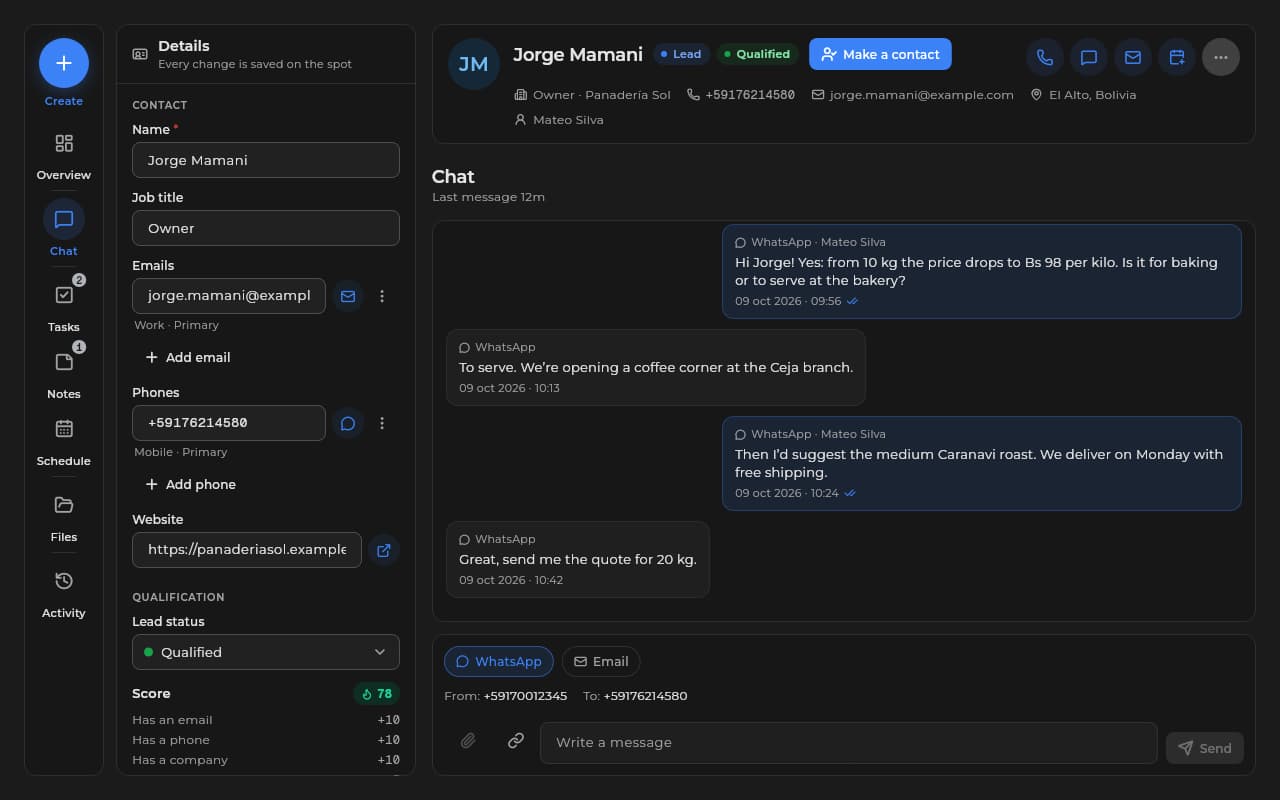
Task: Send the chat message
Action: 1205,748
